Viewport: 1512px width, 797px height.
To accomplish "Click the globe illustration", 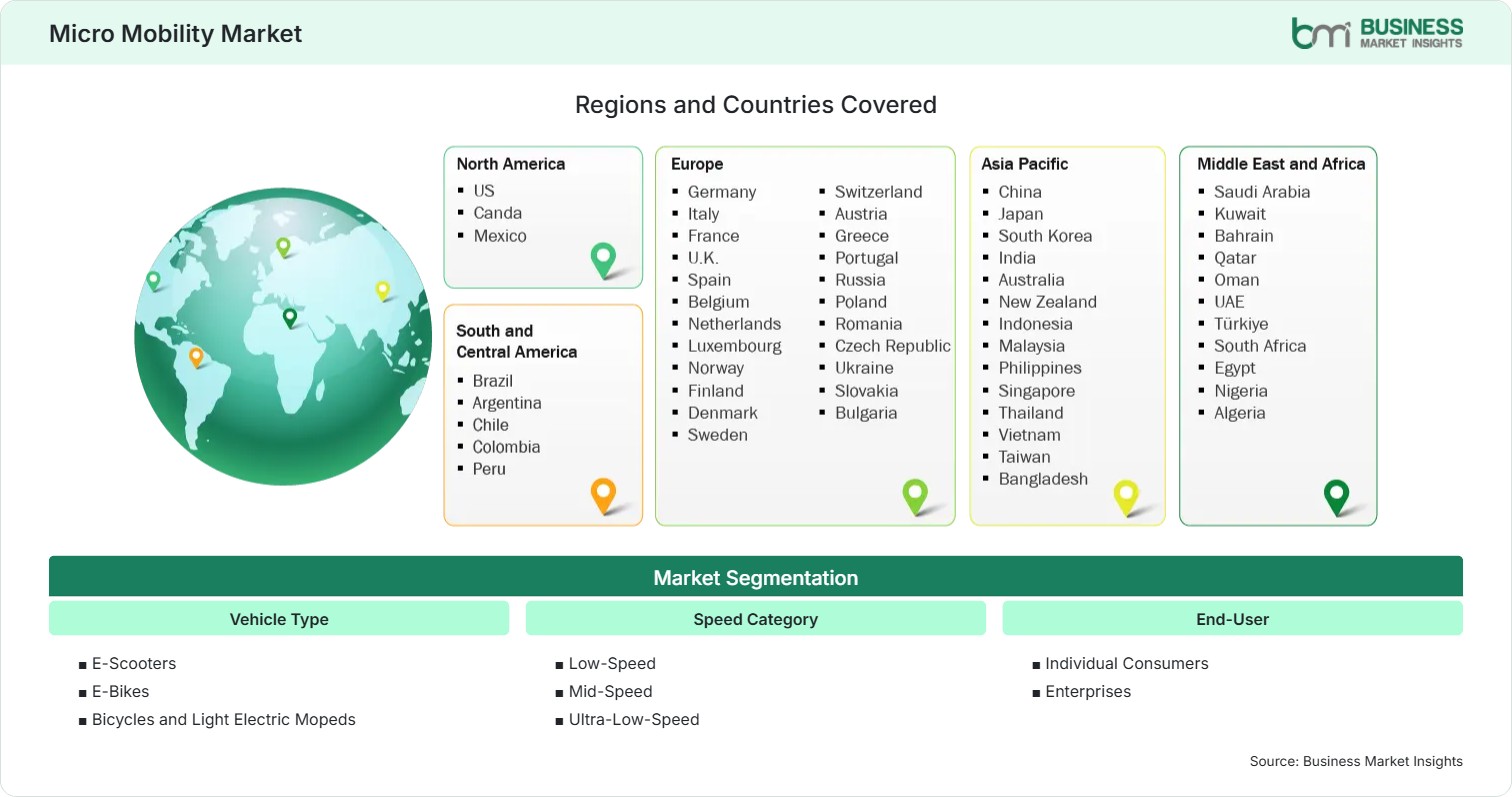I will click(282, 336).
